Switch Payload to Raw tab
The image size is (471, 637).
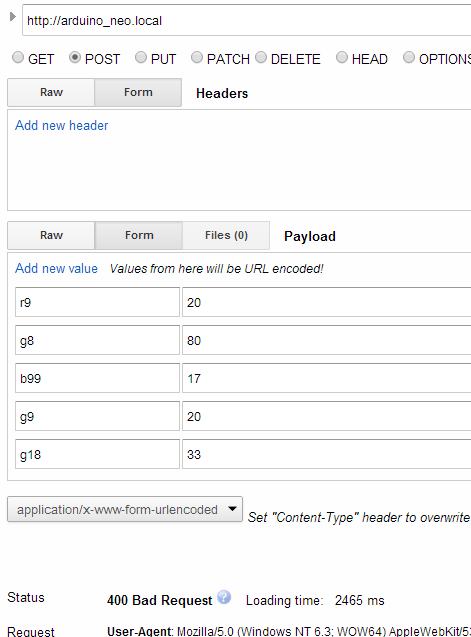(x=51, y=236)
